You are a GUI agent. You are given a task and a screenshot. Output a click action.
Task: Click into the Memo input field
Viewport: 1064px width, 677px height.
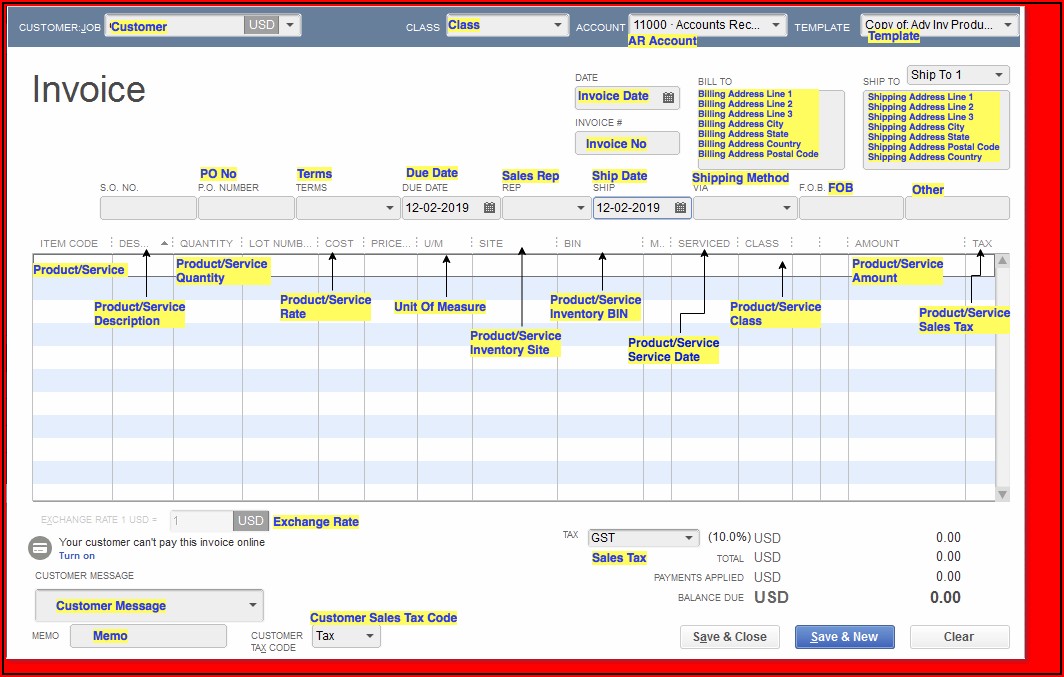coord(148,636)
